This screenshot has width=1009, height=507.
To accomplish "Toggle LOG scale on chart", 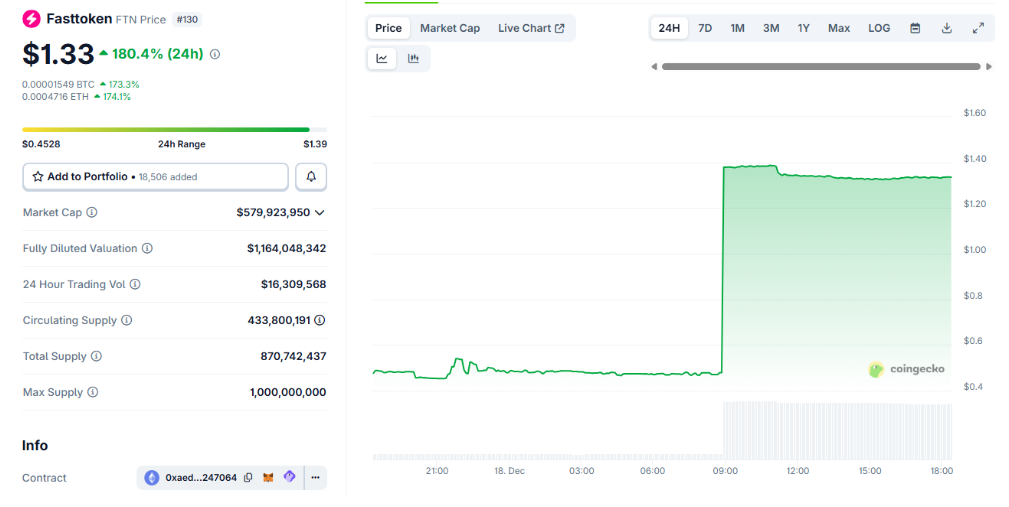I will 879,28.
